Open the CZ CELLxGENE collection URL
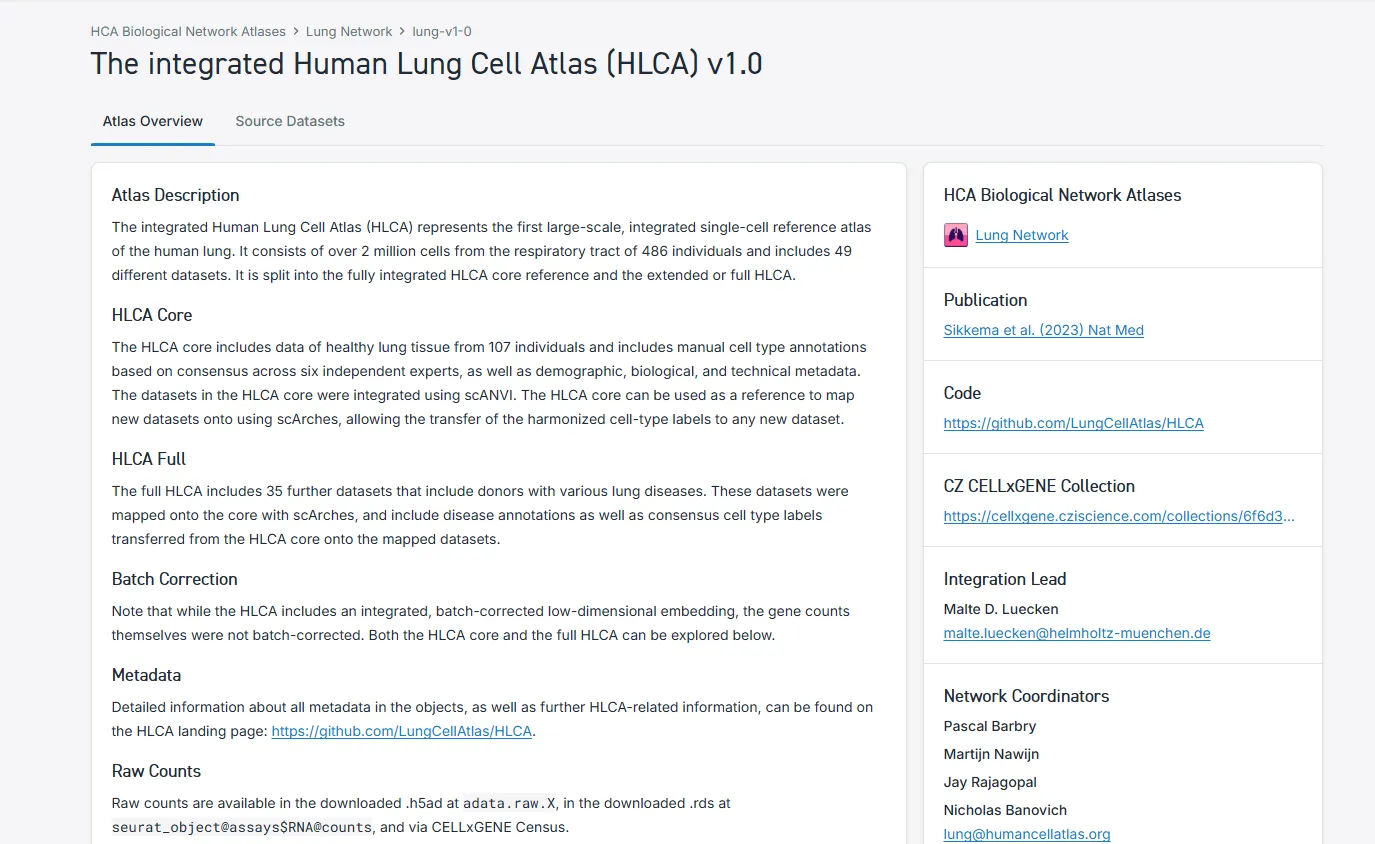The width and height of the screenshot is (1375, 844). [x=1119, y=516]
